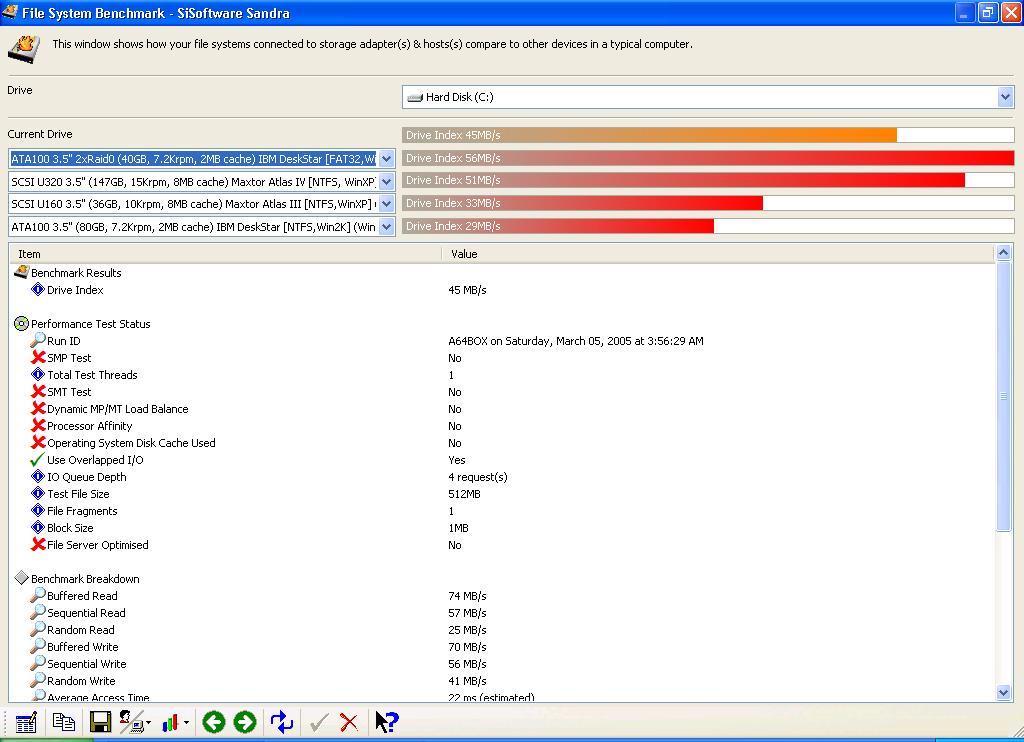Click the '74 MB/s' Buffered Read value
The height and width of the screenshot is (742, 1024).
468,596
